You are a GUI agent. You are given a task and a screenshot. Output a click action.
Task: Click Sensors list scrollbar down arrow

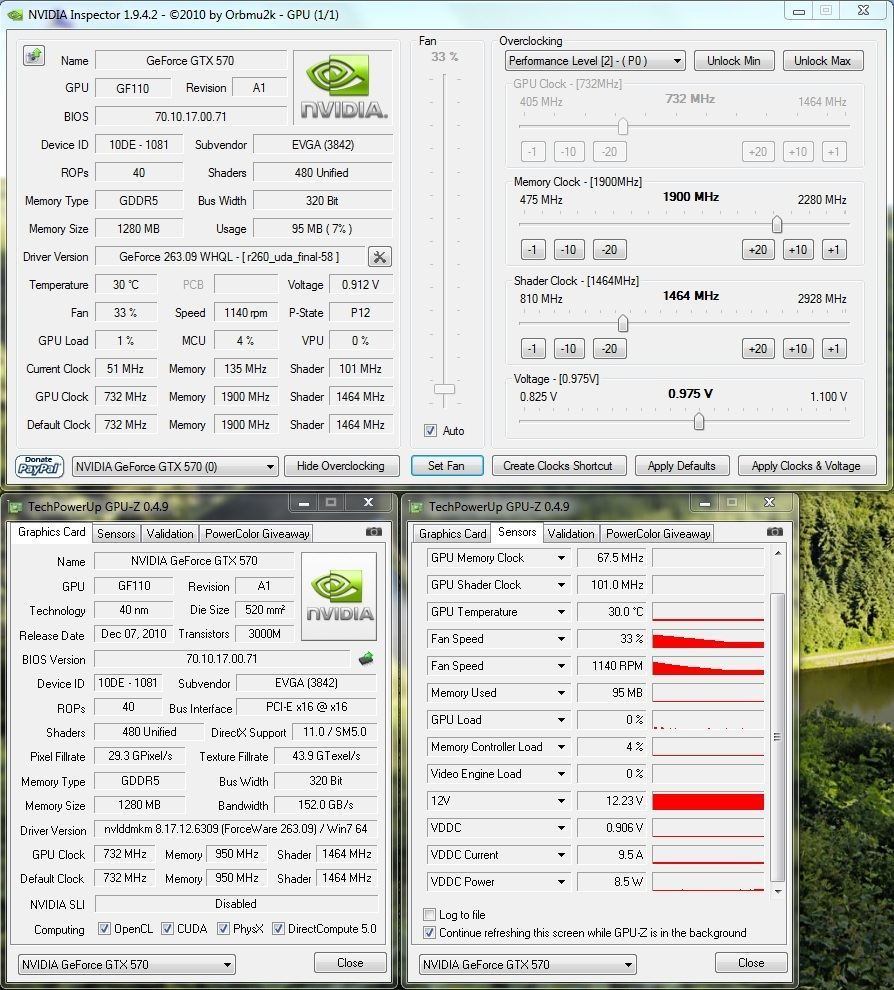(x=778, y=891)
